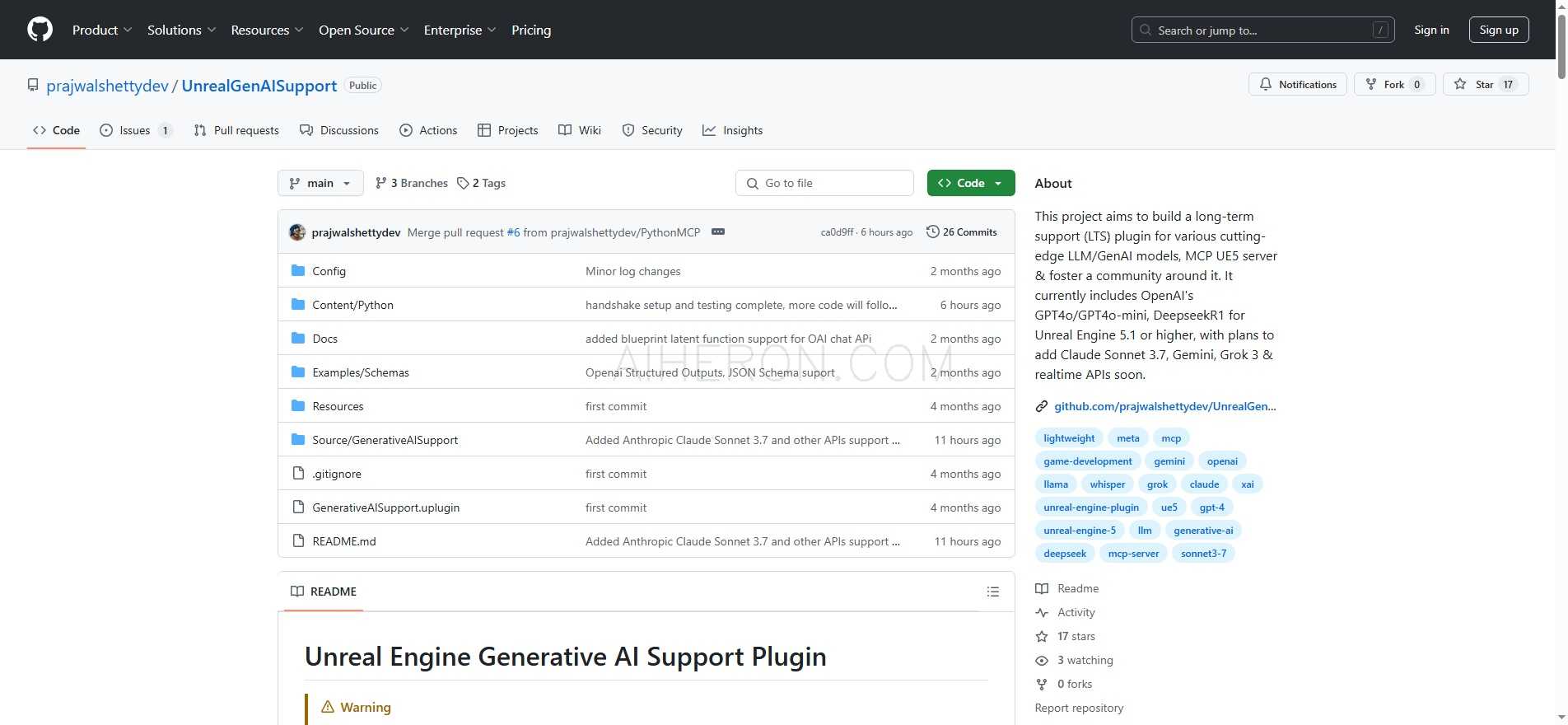1568x725 pixels.
Task: Click Report repository link
Action: pyautogui.click(x=1079, y=708)
